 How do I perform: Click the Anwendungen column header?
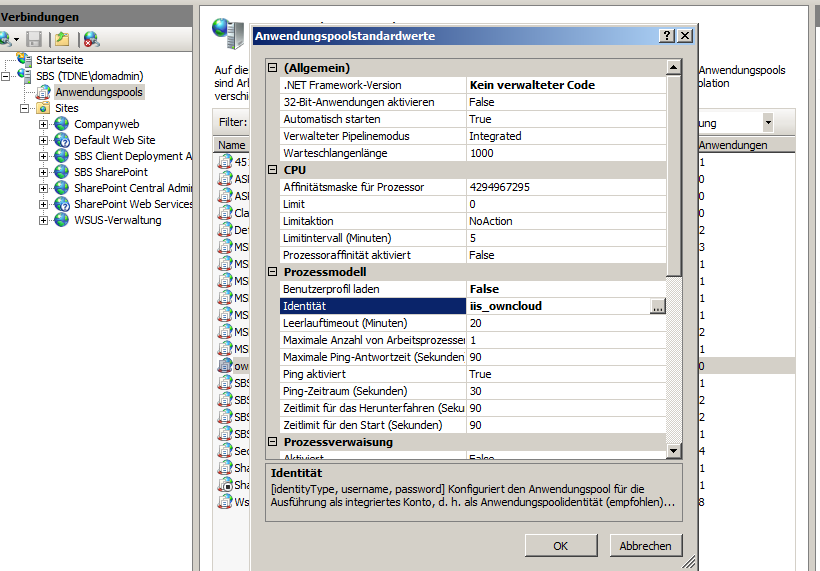(746, 145)
